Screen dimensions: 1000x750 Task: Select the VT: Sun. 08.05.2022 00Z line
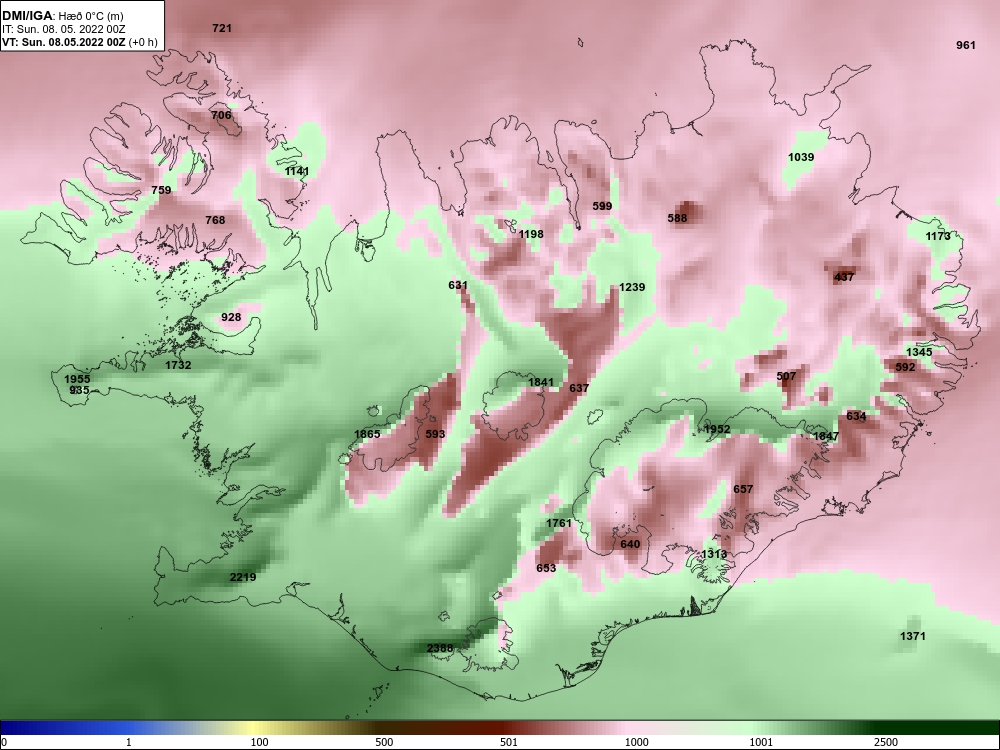tap(80, 43)
